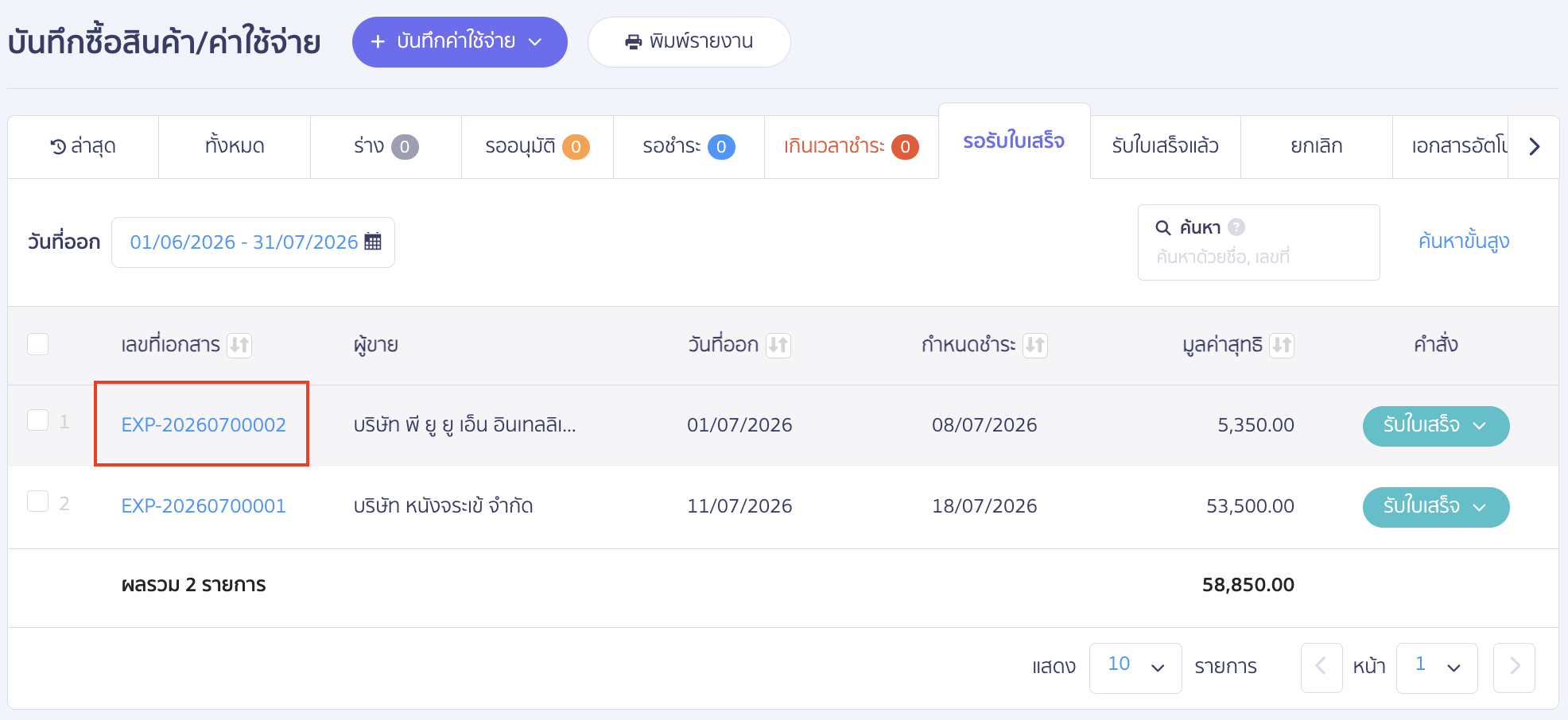Screen dimensions: 1568x720
Task: Open ค้นหาขั้นสูง advanced search link
Action: pyautogui.click(x=1464, y=241)
